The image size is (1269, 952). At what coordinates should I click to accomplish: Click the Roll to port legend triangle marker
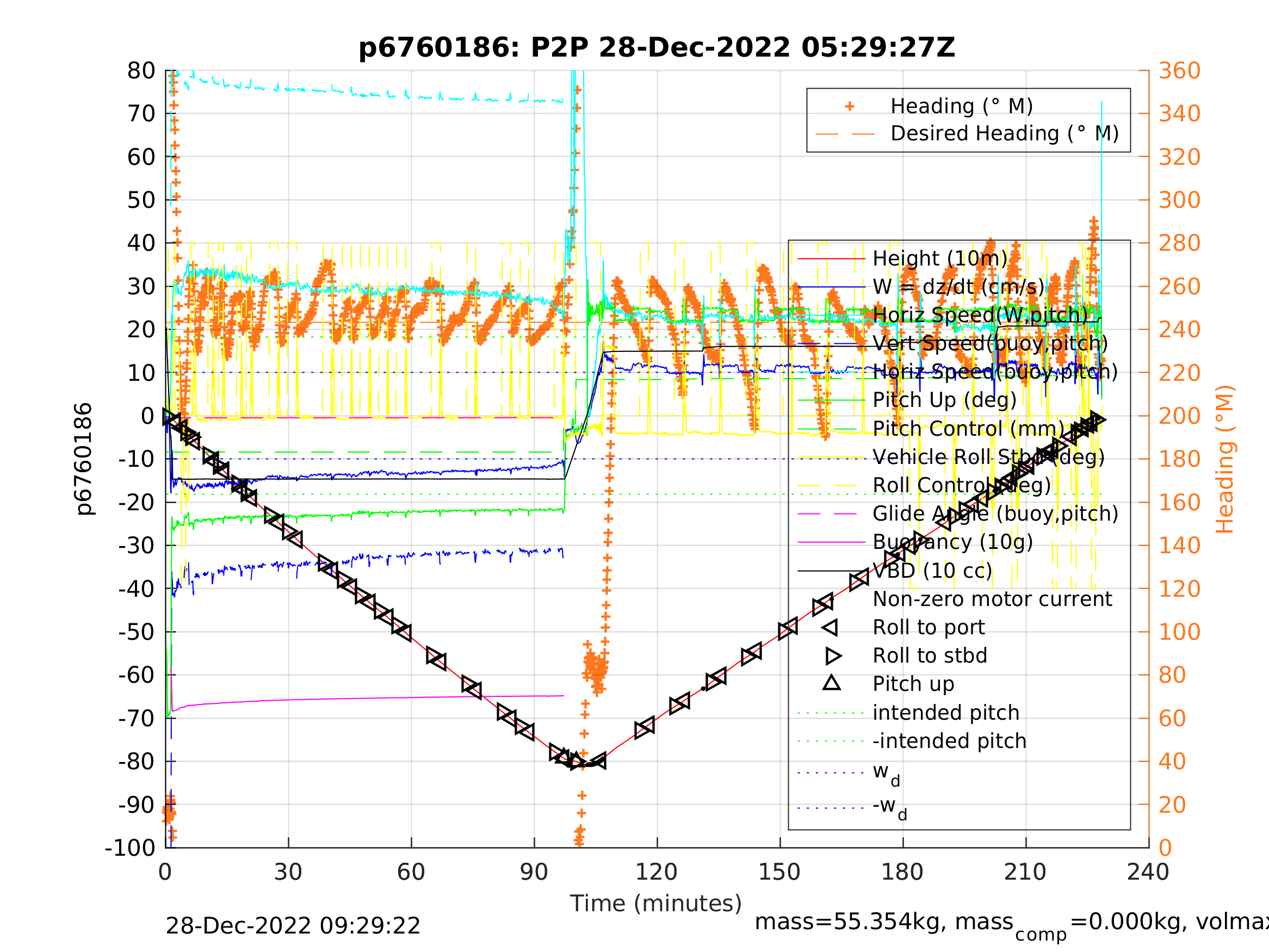(830, 628)
